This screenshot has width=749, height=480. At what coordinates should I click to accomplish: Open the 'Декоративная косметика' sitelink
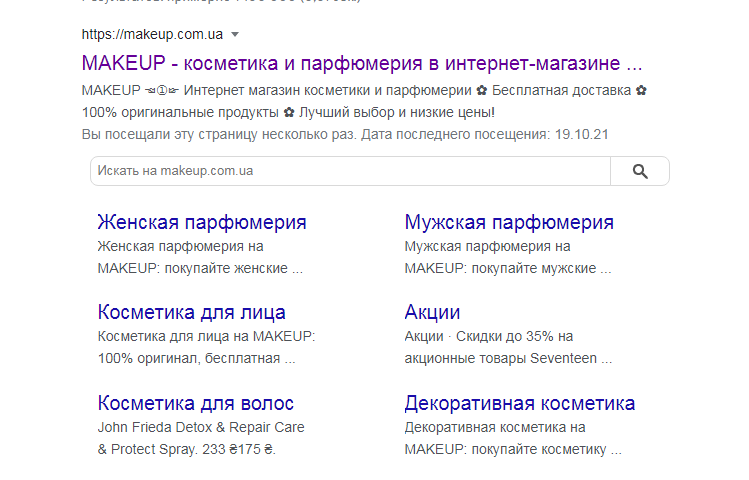pos(519,403)
